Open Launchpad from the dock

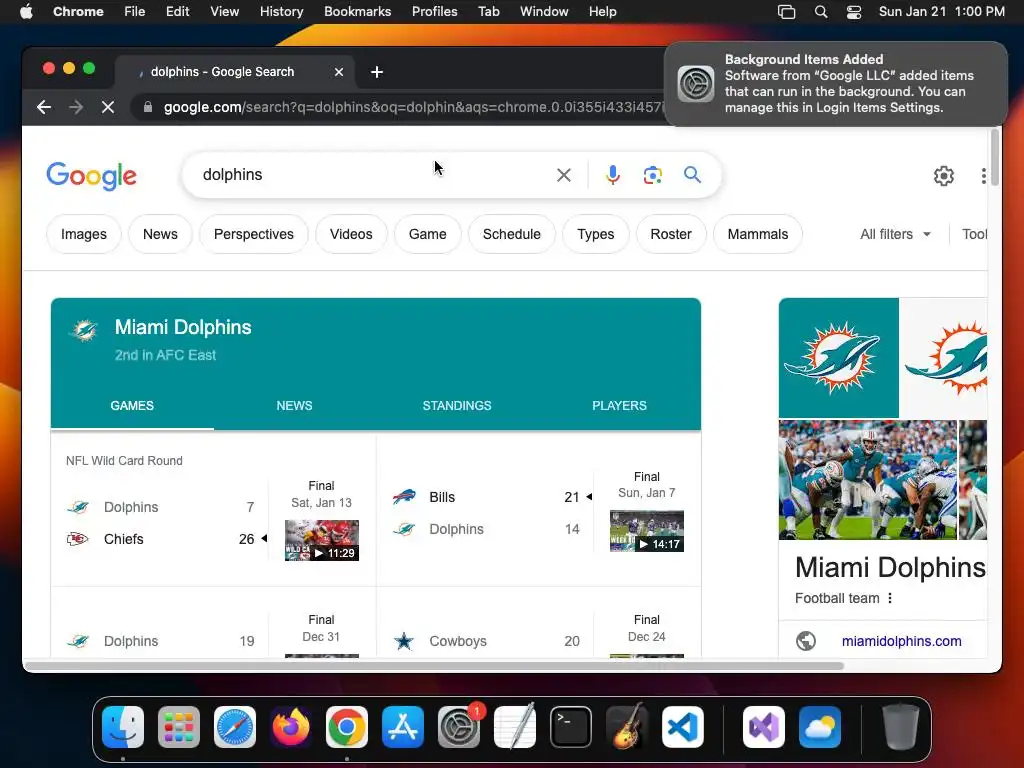[179, 727]
